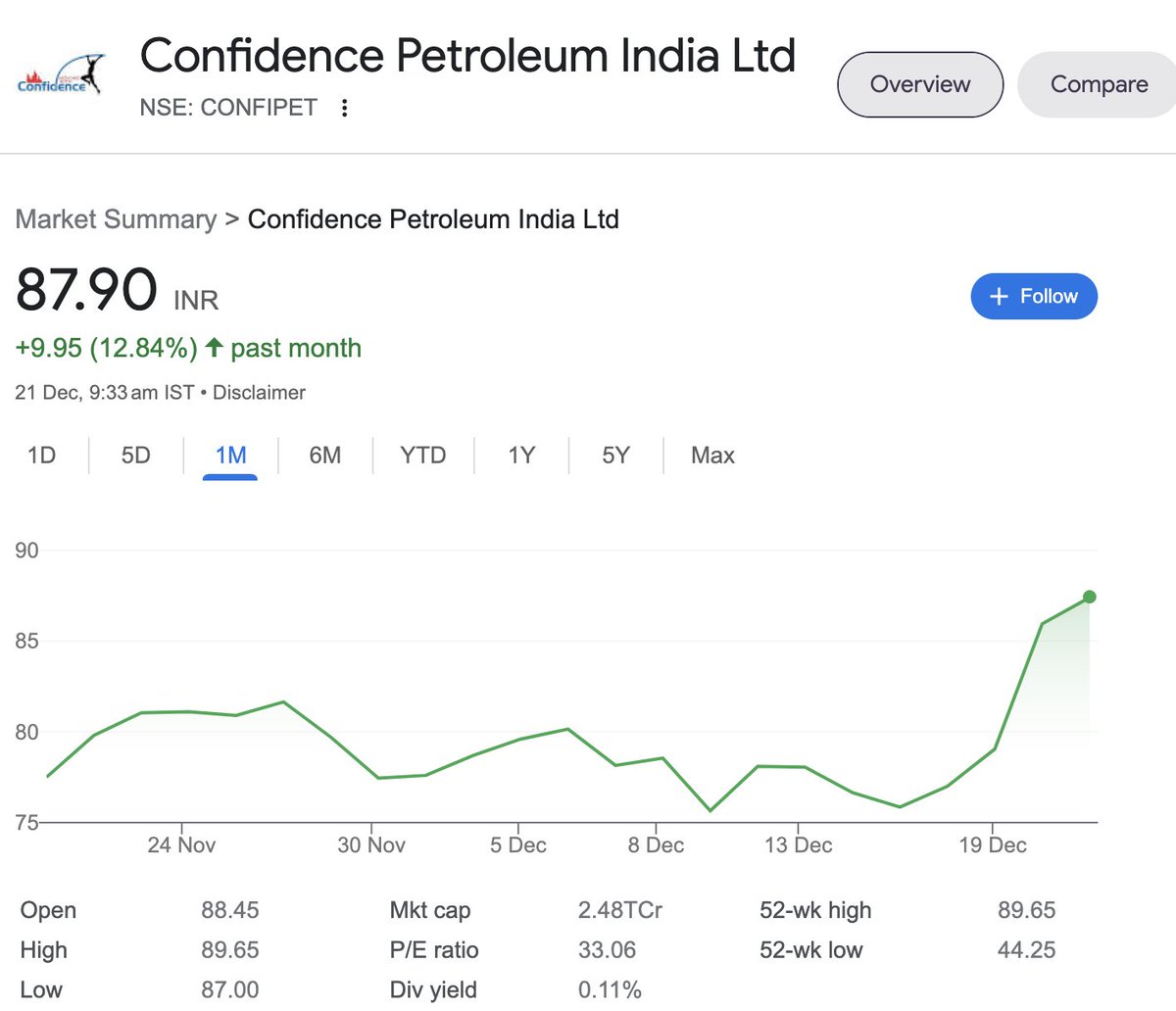
Task: Click the 8 Dec axis label
Action: [656, 845]
